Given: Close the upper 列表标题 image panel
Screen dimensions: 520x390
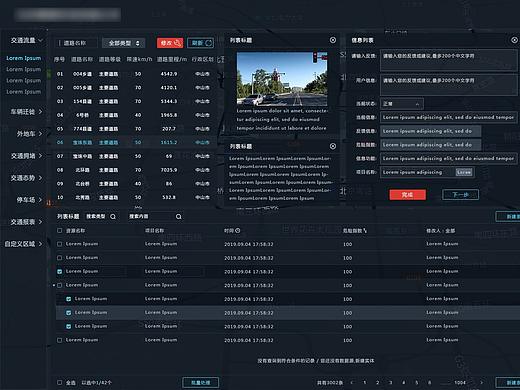Looking at the screenshot, I should (333, 40).
